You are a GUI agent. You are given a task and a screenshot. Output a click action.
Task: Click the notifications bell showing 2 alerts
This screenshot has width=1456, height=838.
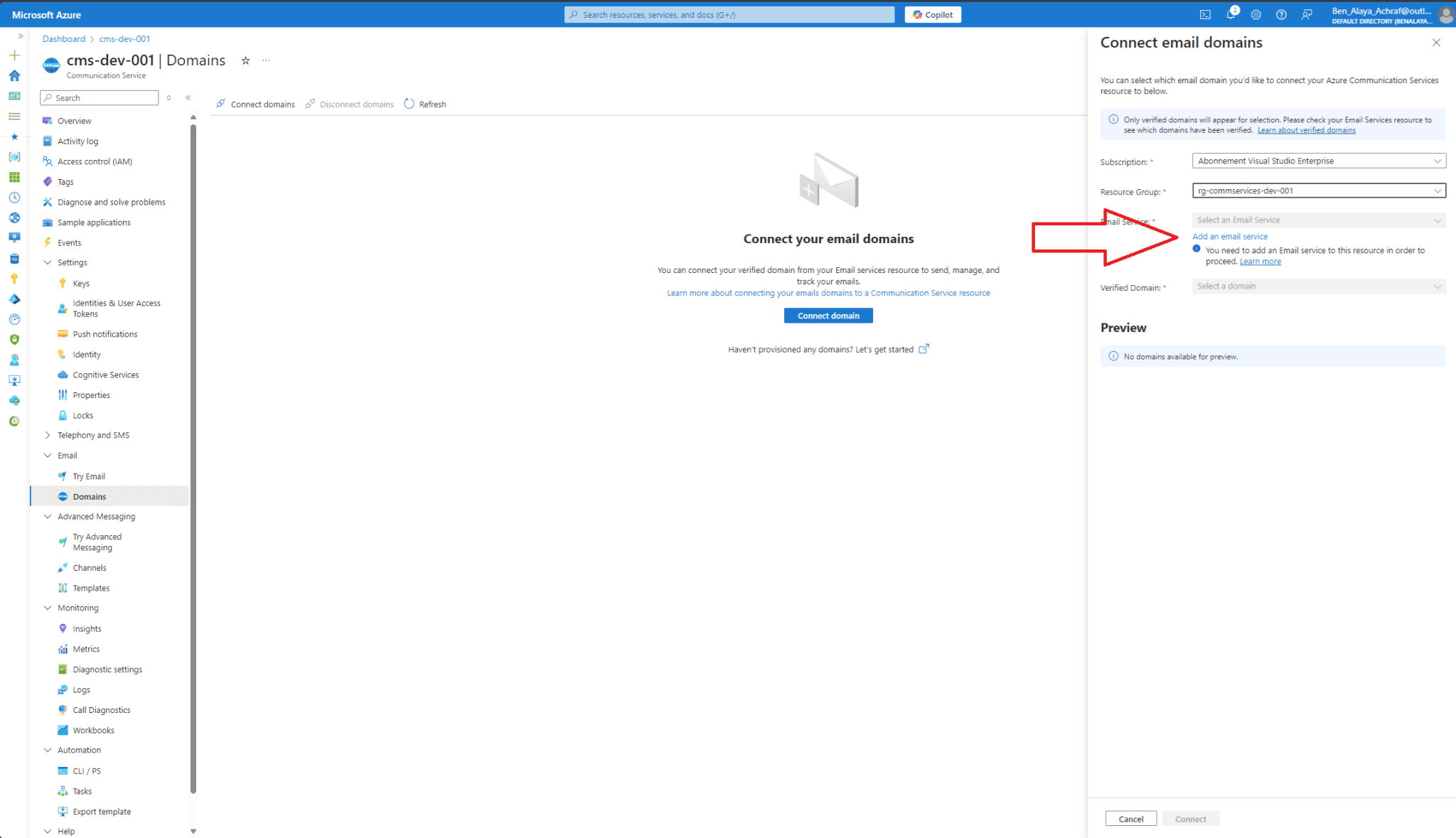[1231, 14]
